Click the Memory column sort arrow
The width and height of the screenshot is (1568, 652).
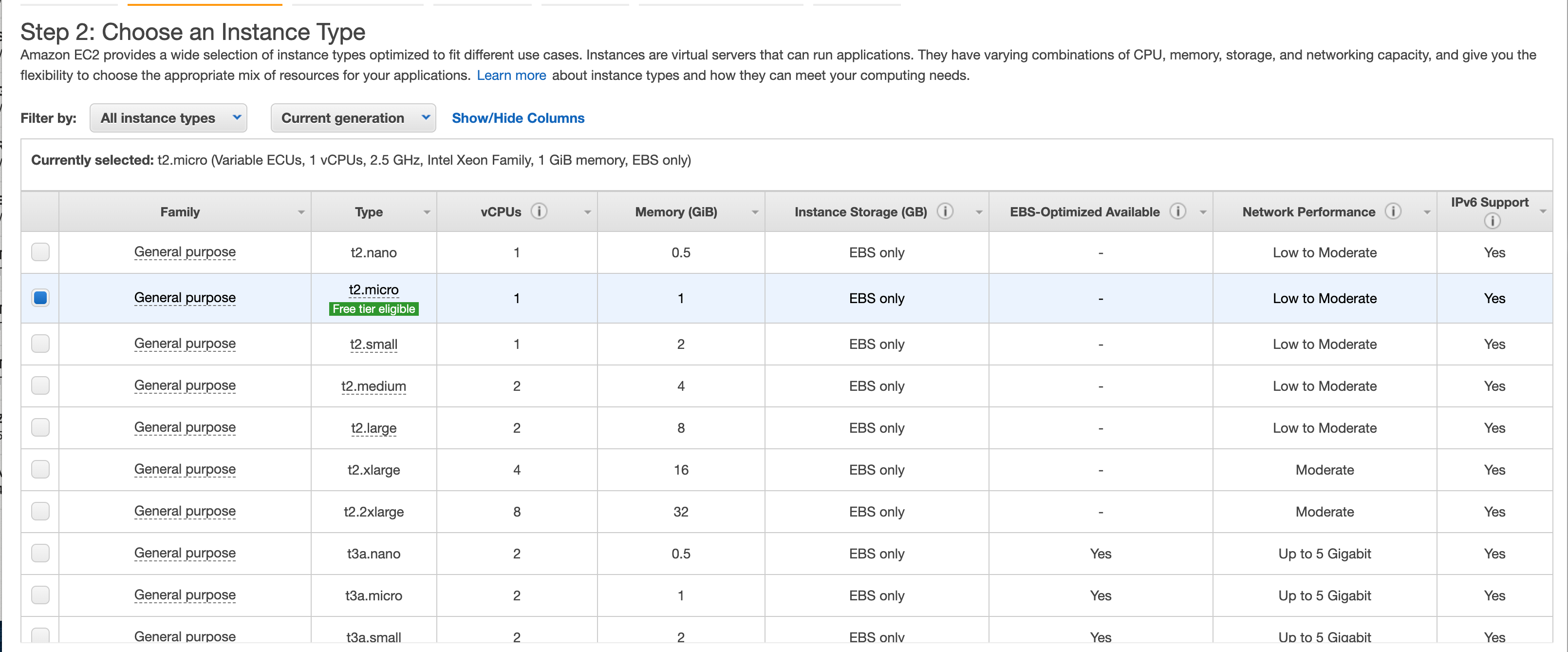coord(755,212)
